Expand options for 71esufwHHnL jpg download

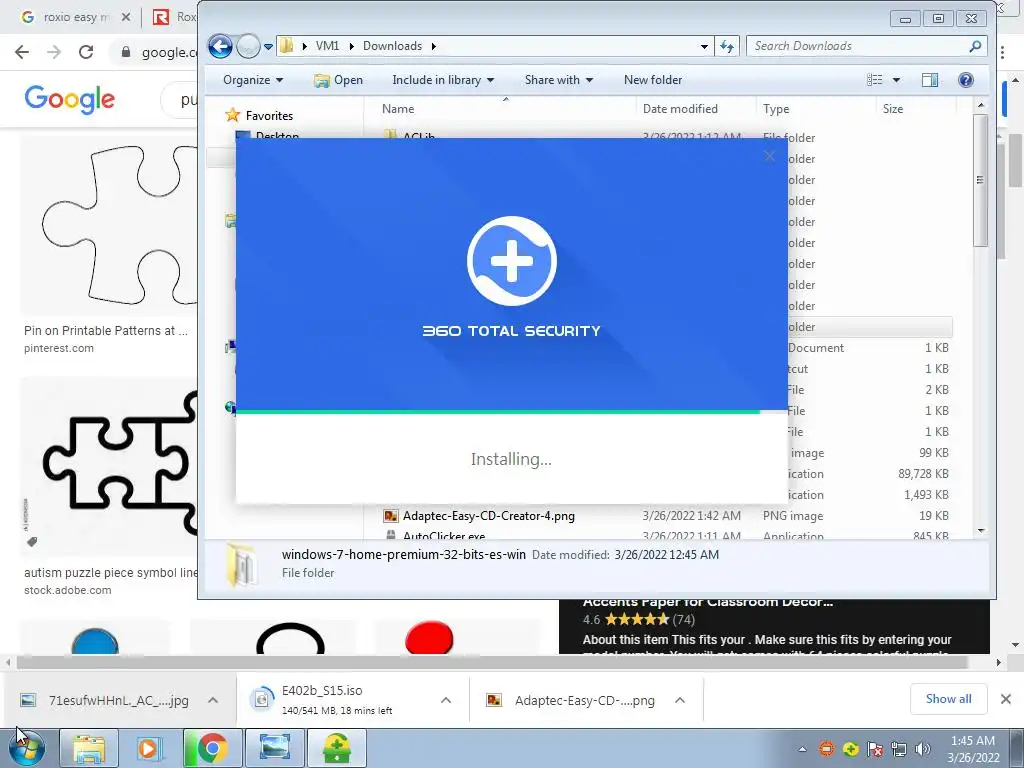tap(213, 700)
